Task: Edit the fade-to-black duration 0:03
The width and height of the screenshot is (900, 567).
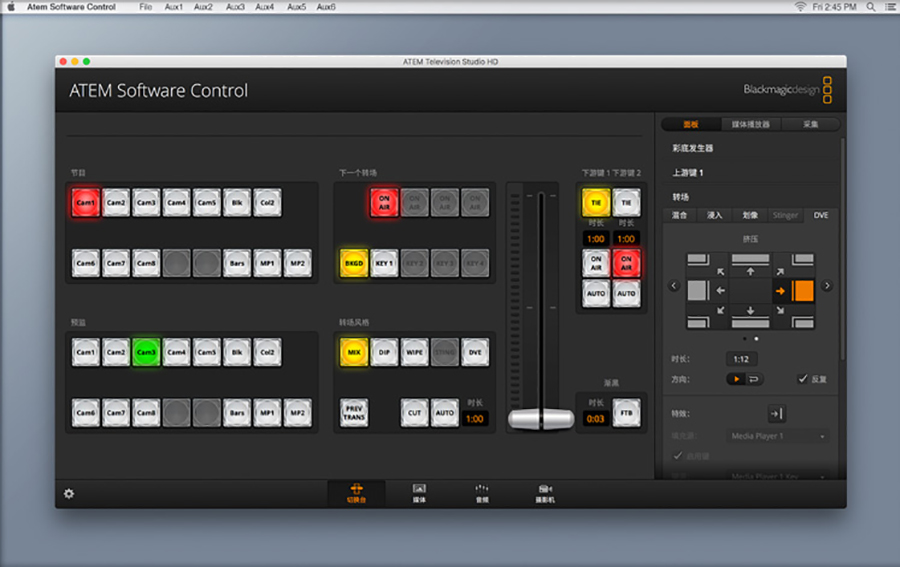Action: coord(595,419)
